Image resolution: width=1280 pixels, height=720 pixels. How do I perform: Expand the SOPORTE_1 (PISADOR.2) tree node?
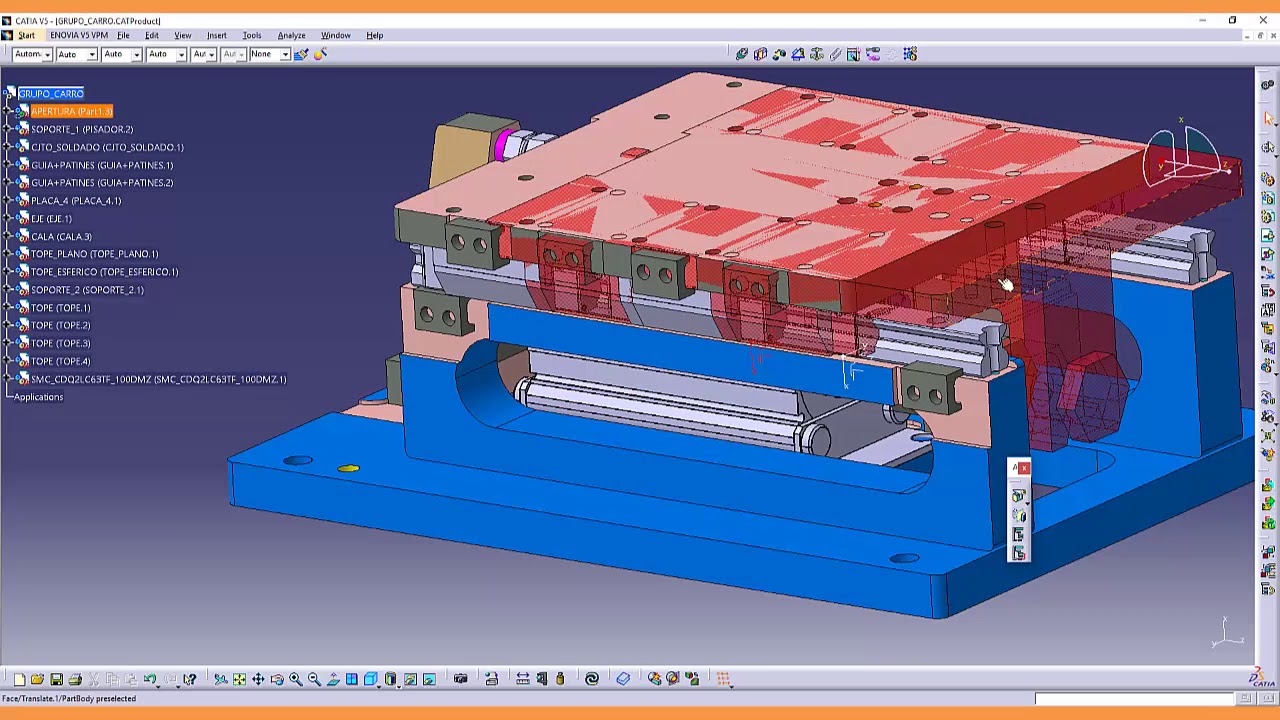click(x=9, y=129)
